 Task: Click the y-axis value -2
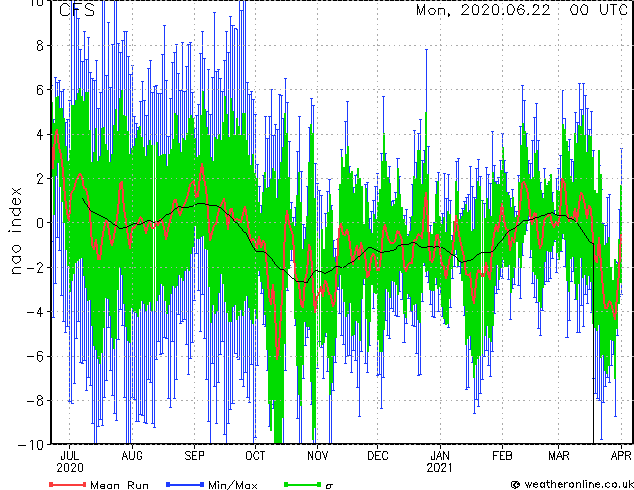point(35,267)
